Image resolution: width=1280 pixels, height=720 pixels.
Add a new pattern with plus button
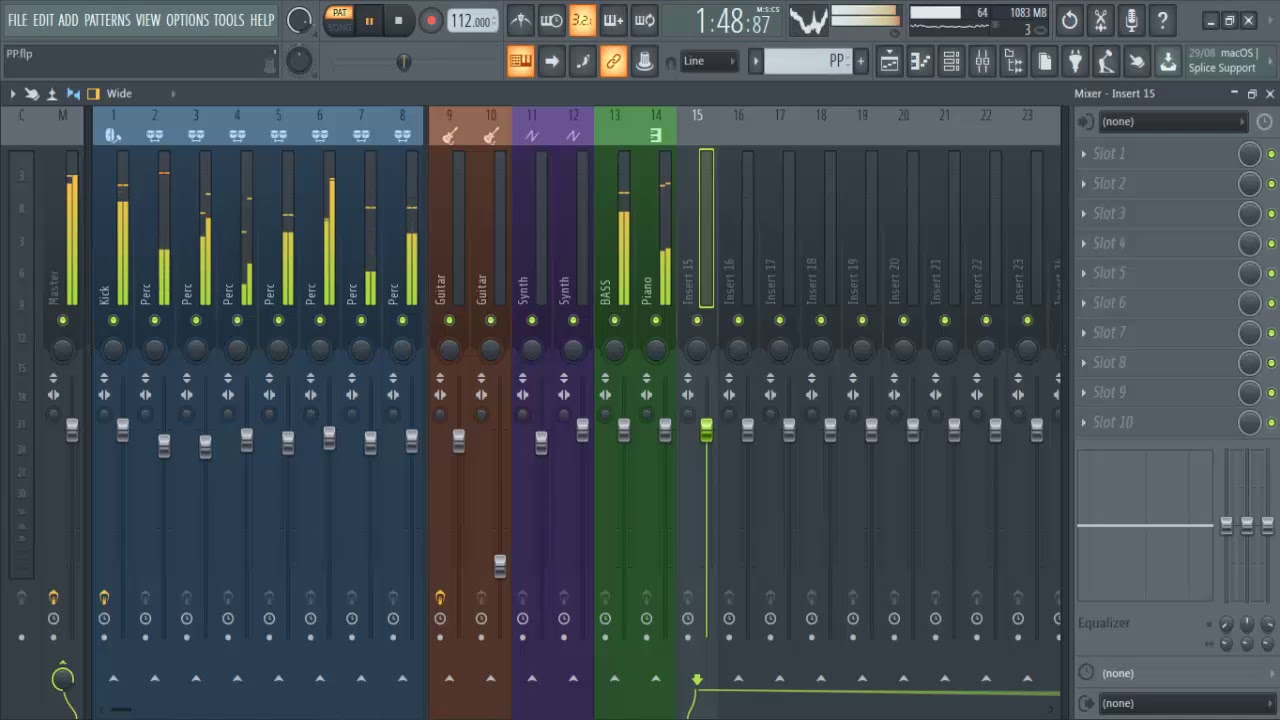coord(860,62)
